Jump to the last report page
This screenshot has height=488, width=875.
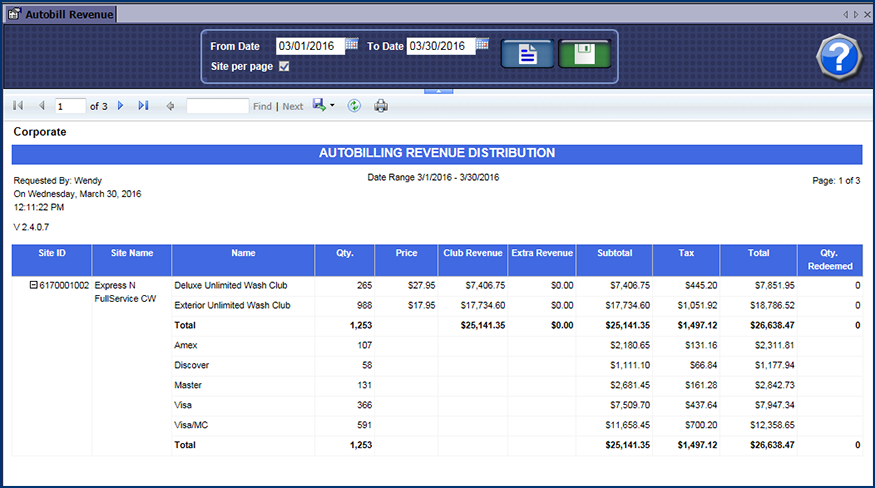coord(143,106)
